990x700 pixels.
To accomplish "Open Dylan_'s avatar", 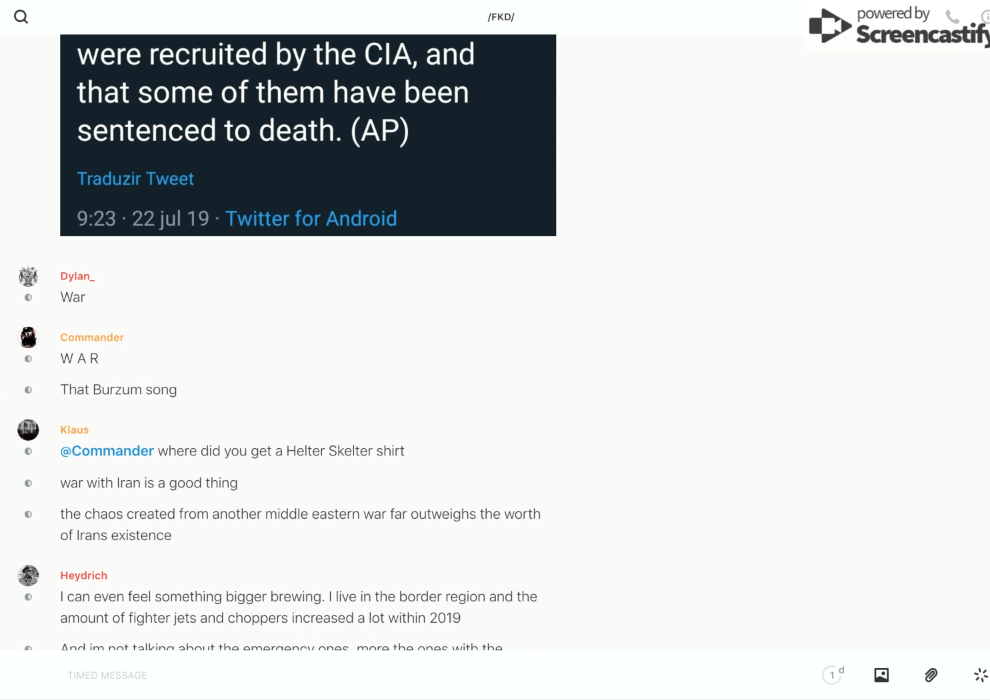I will (x=28, y=277).
